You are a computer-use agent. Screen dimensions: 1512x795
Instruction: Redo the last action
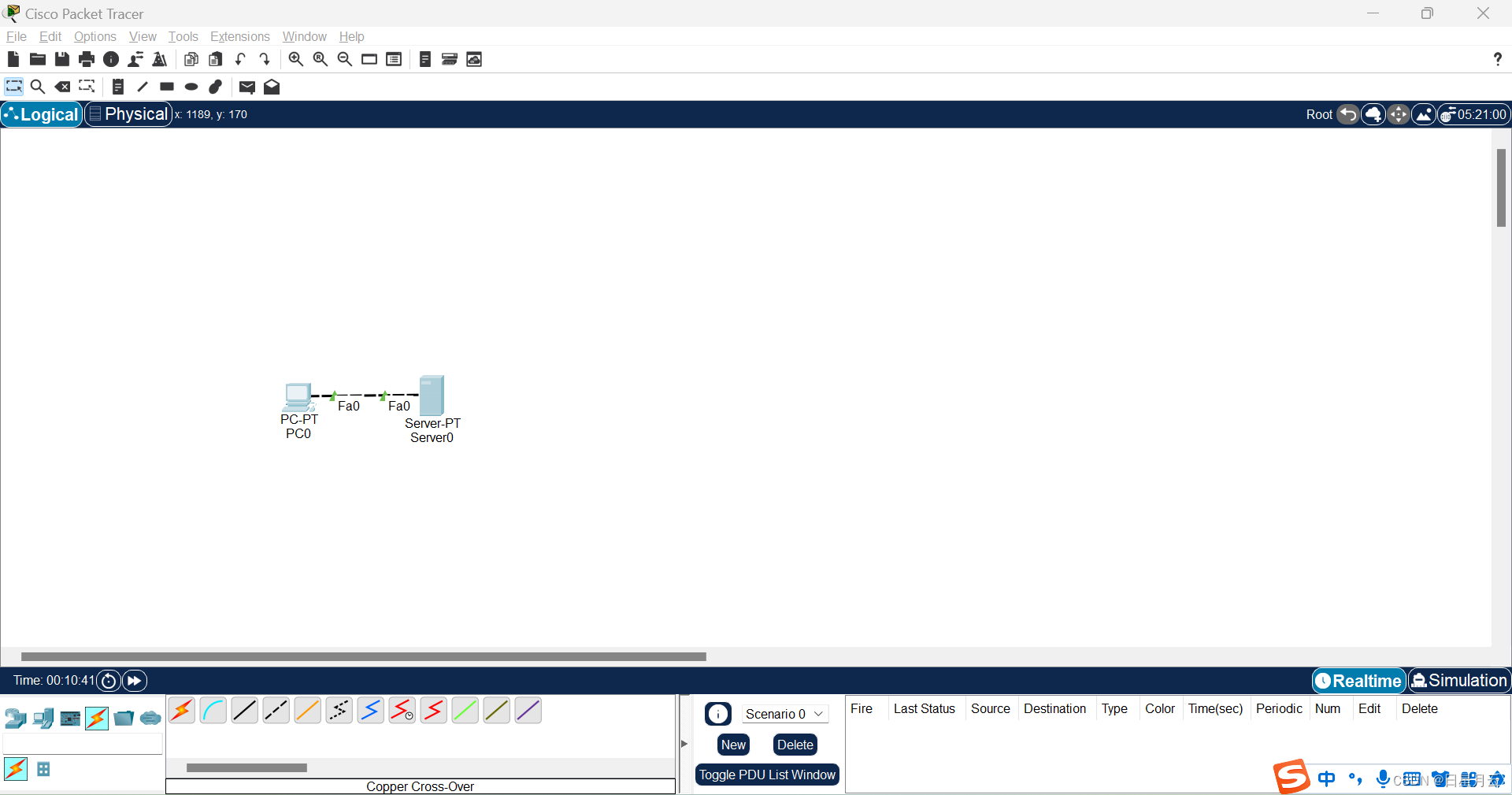tap(265, 59)
